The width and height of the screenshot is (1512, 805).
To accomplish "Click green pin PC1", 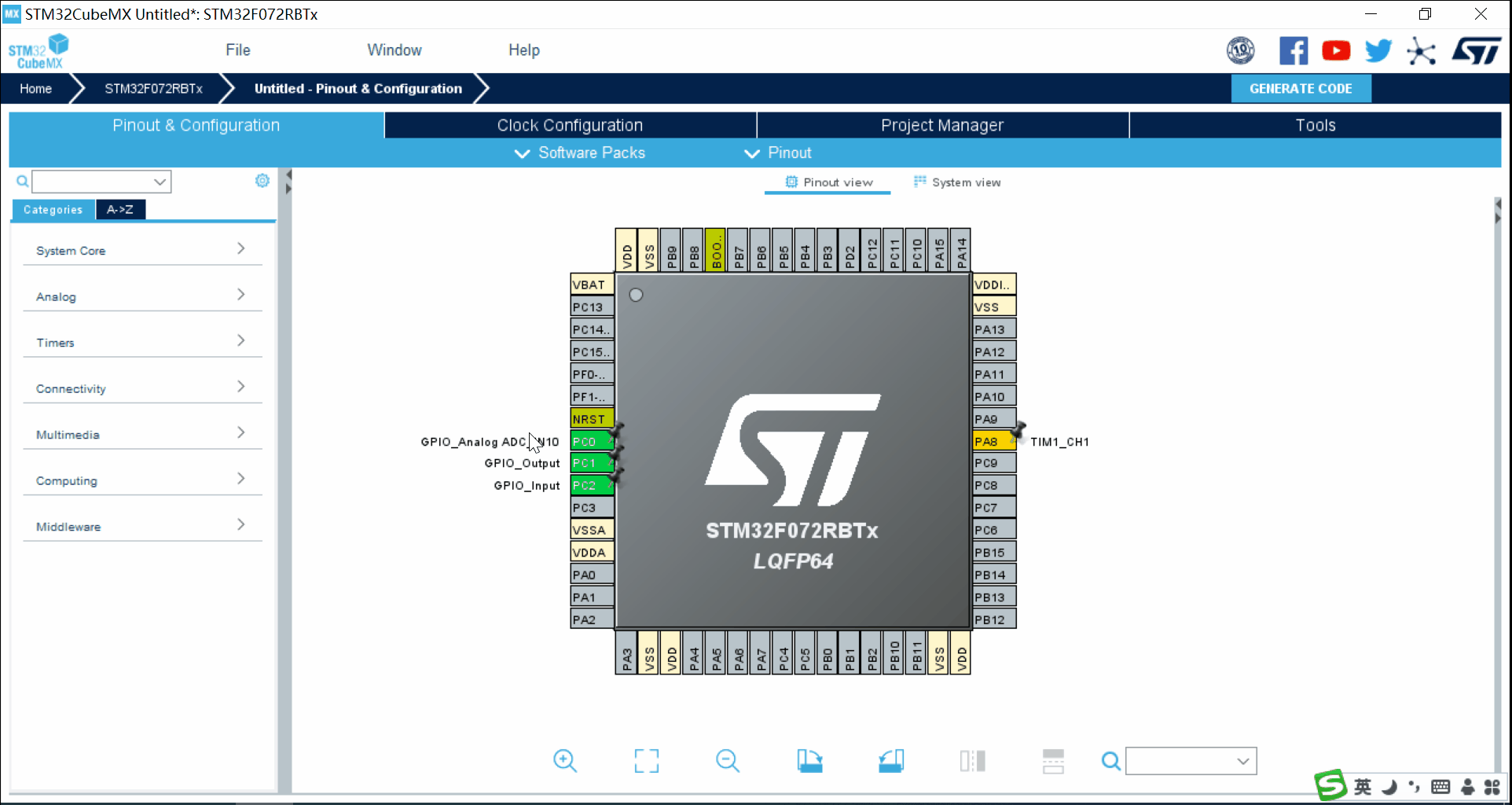I will 592,463.
